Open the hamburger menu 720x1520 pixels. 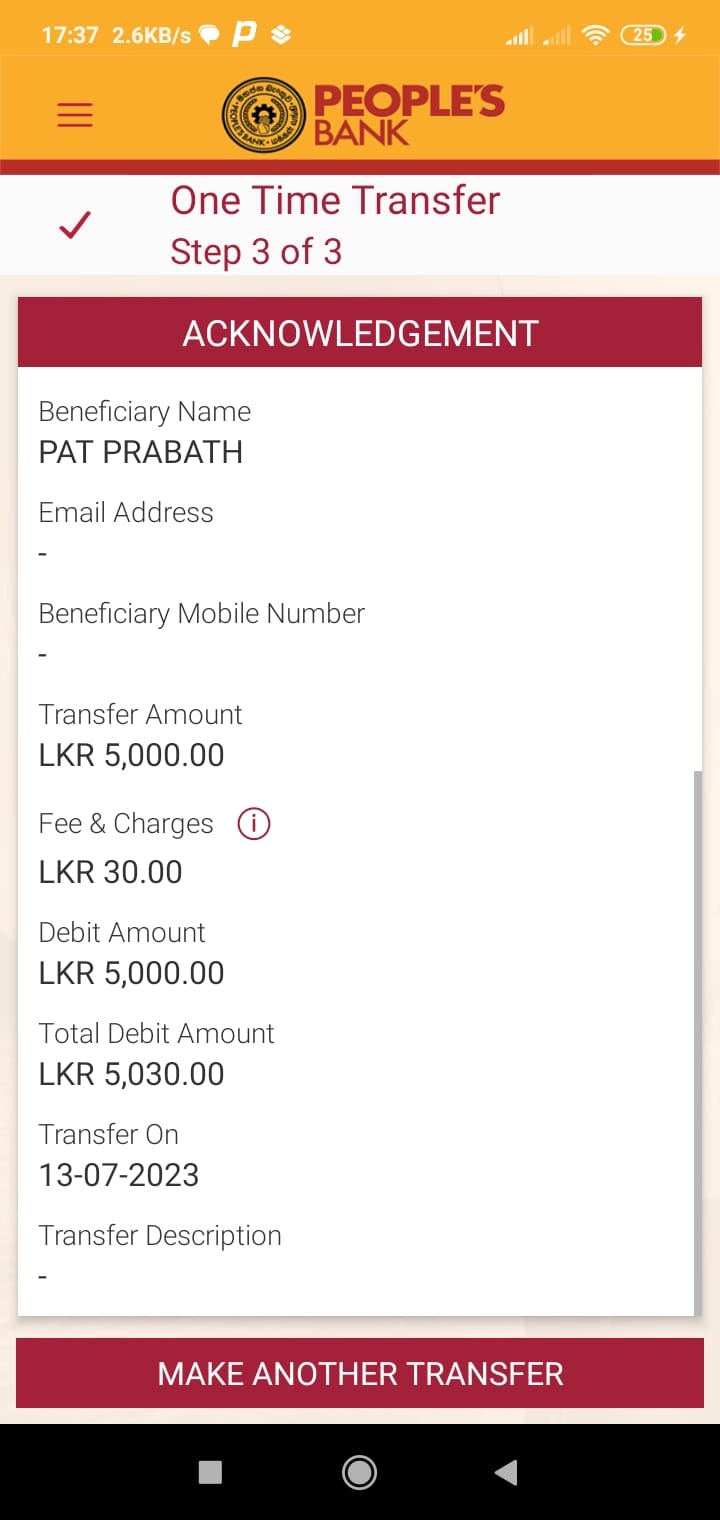75,115
